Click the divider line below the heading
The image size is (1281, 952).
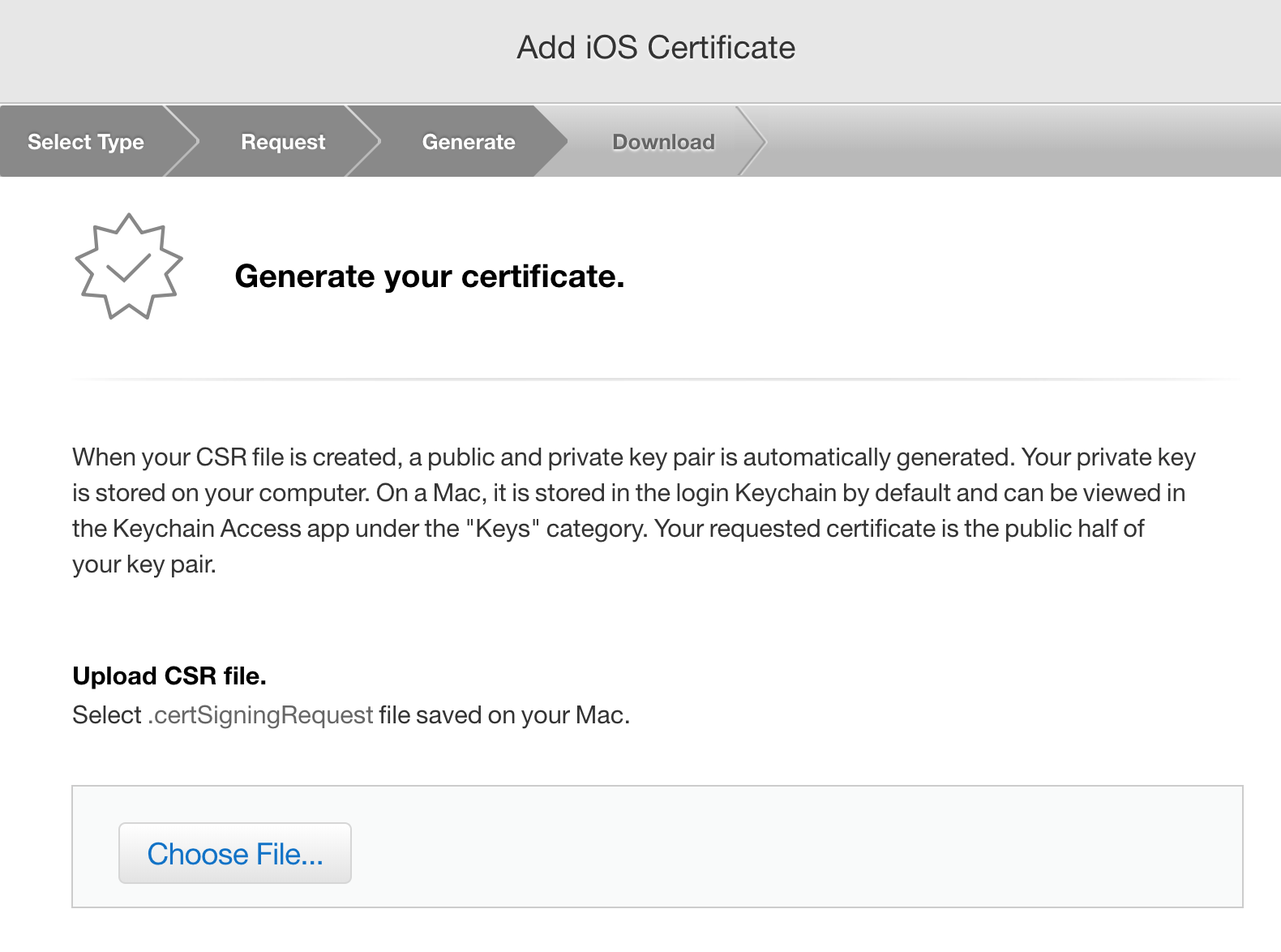point(656,379)
